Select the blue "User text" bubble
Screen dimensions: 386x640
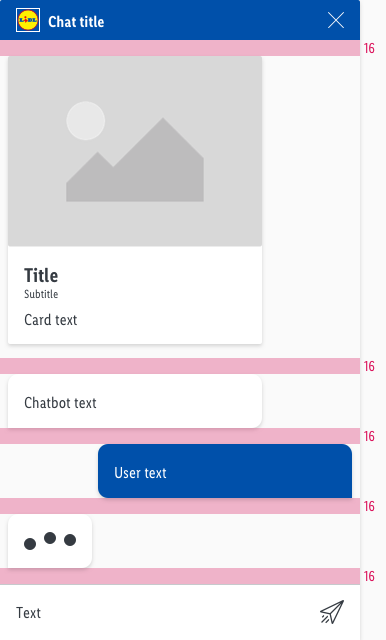pos(225,471)
